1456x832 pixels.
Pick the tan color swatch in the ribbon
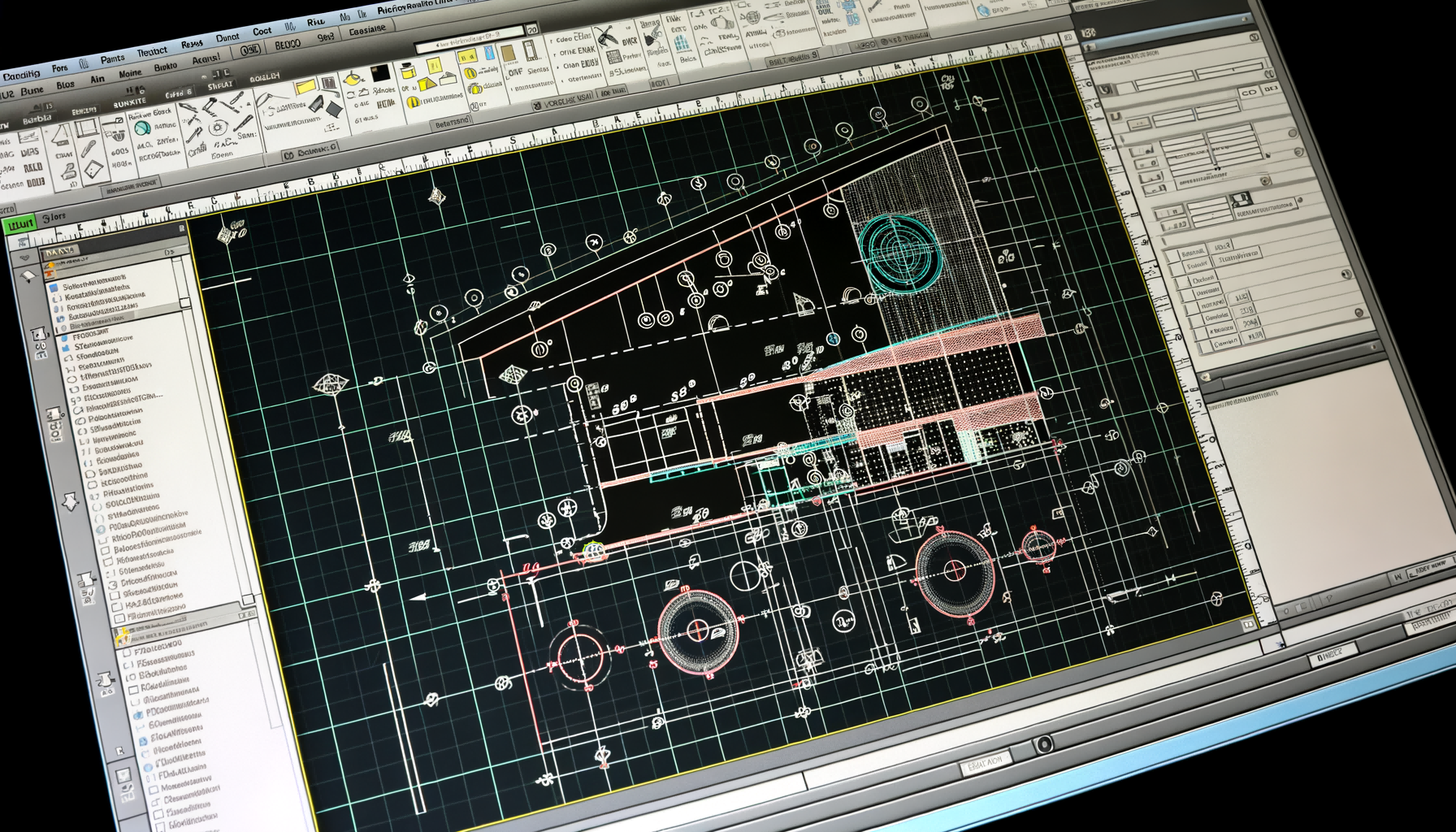point(508,54)
